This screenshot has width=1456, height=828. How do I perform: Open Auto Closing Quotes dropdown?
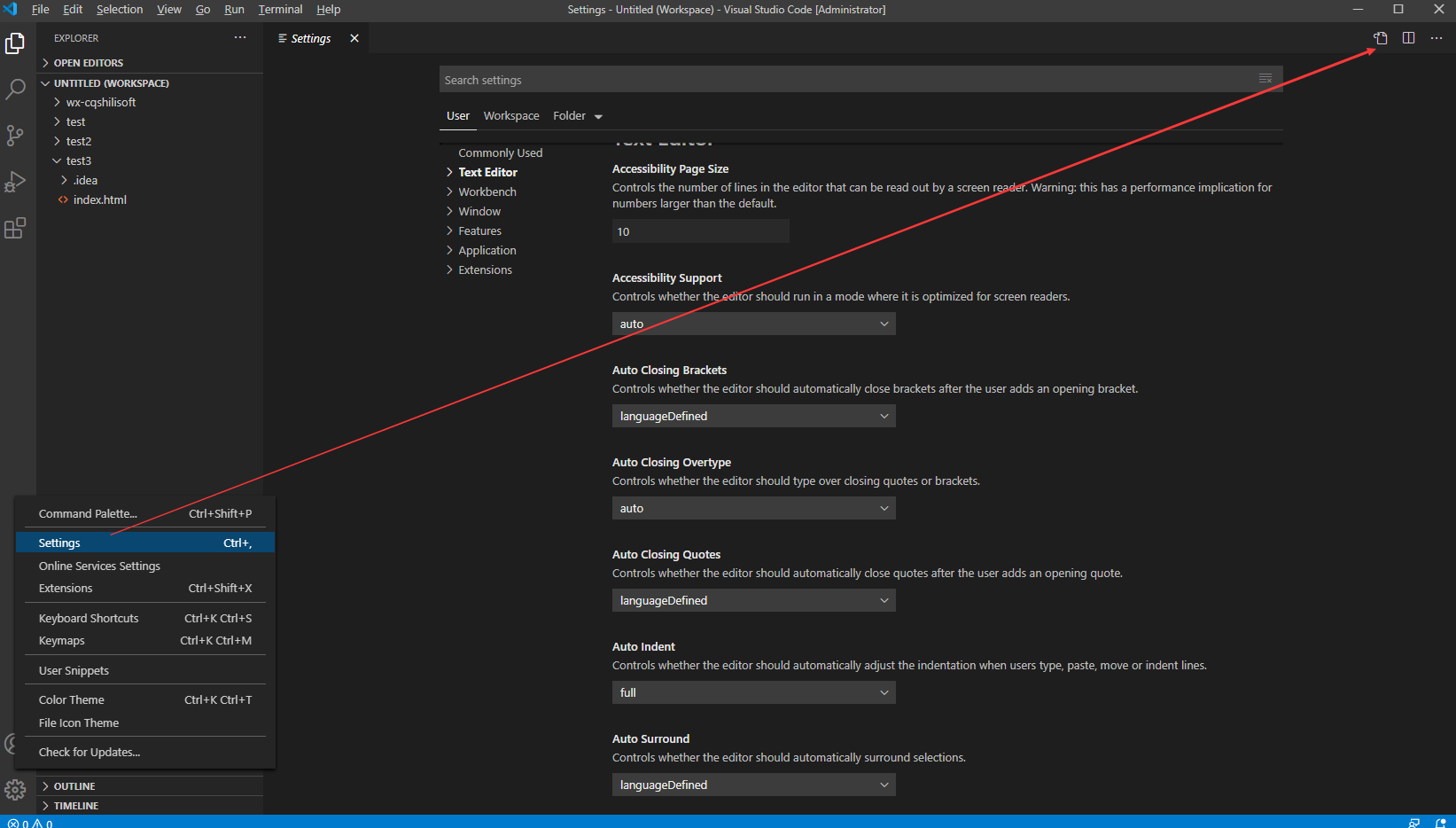click(754, 600)
